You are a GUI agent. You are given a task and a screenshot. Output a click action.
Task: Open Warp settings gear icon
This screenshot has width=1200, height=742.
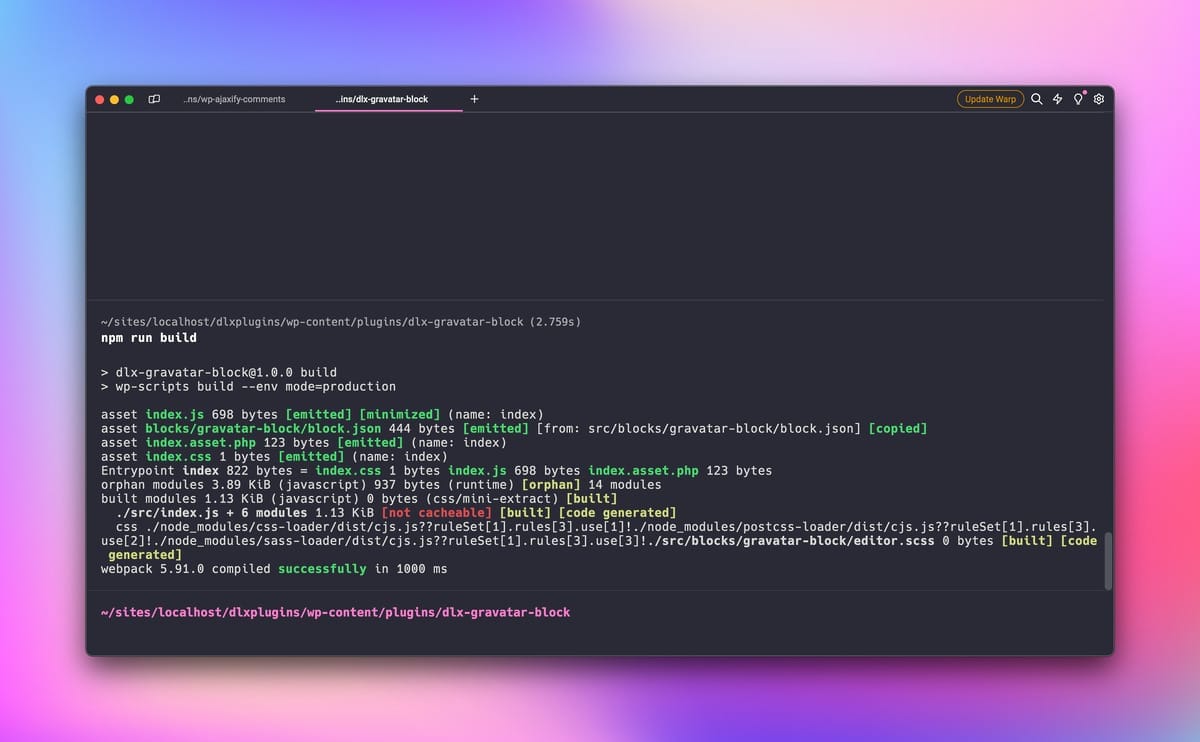click(1098, 99)
